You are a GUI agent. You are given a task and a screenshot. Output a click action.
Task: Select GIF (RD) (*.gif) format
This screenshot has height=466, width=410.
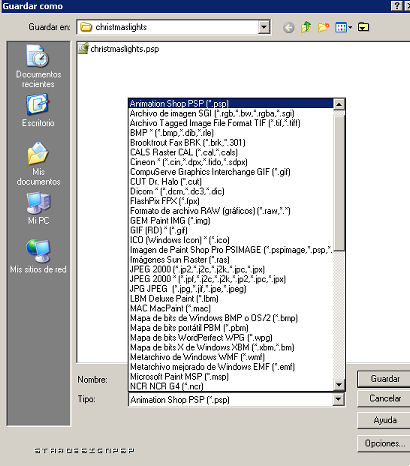(x=231, y=230)
